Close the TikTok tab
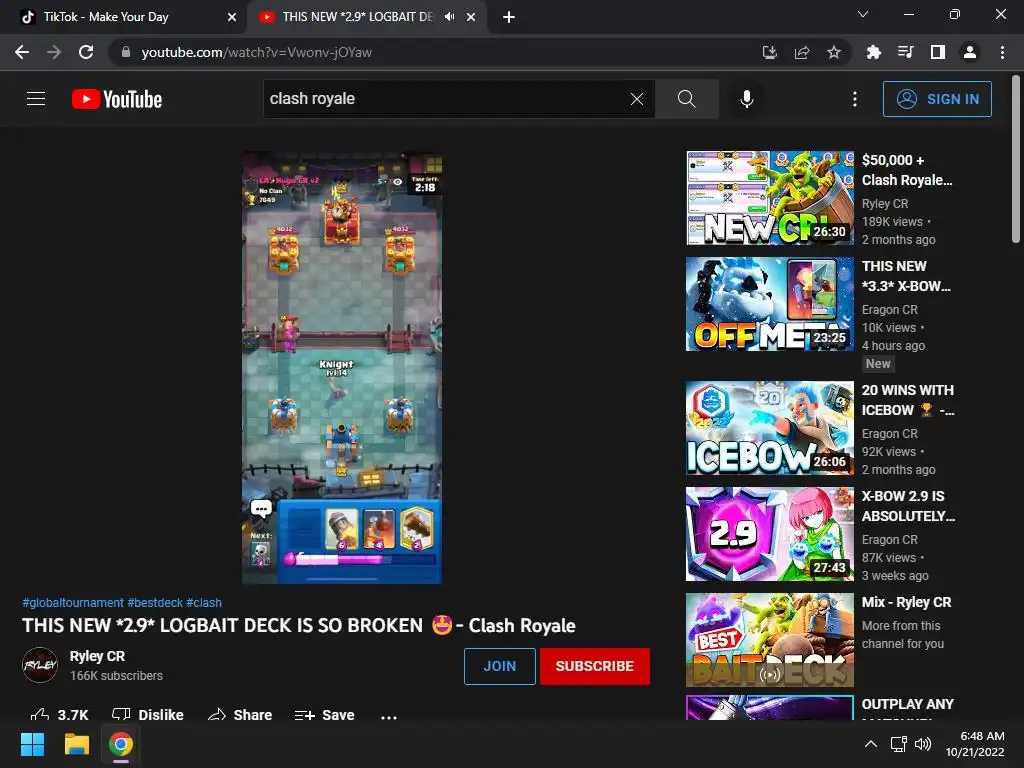 point(232,18)
